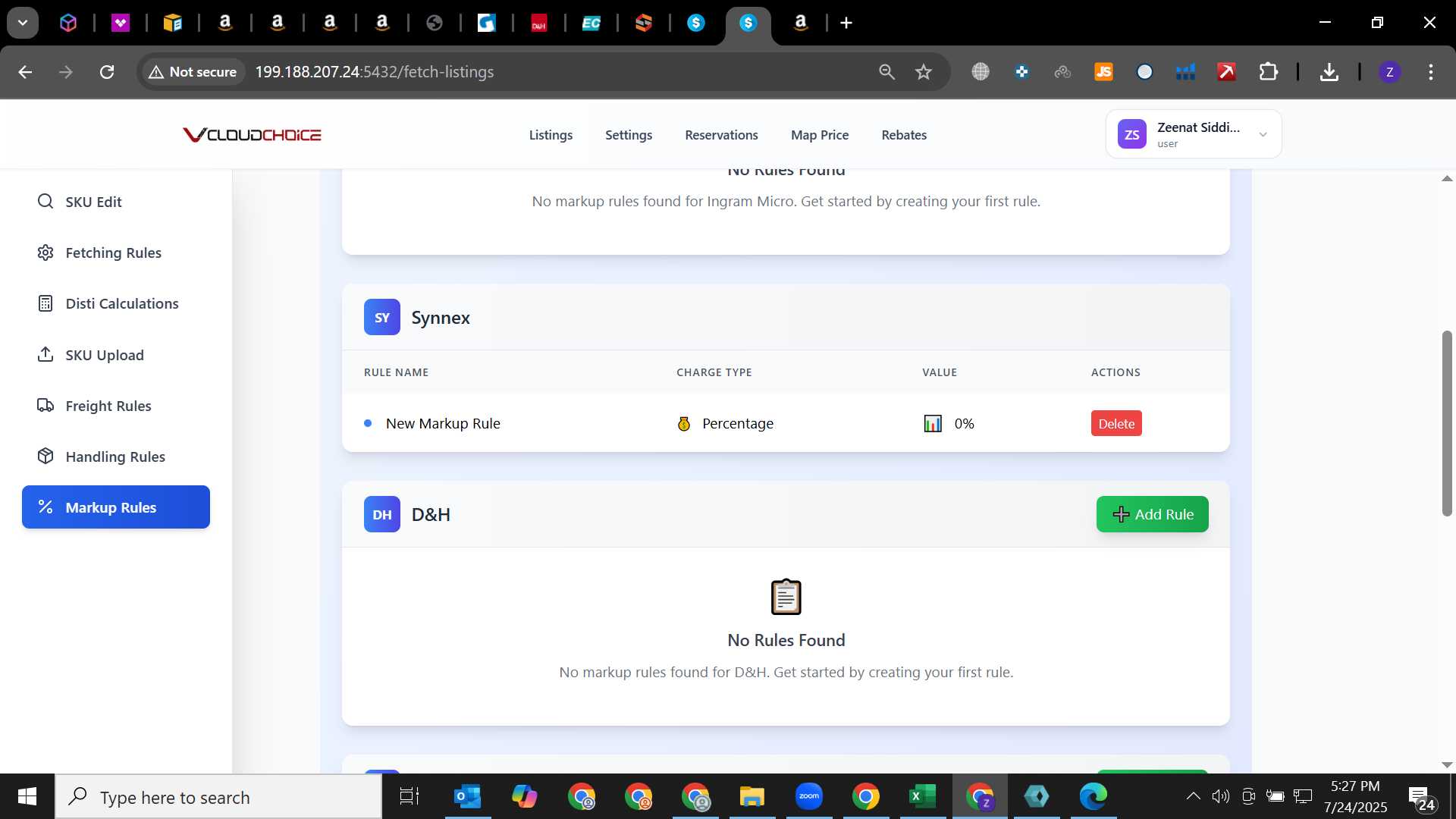This screenshot has height=819, width=1456.
Task: Click the red arrow extension icon
Action: pos(1226,72)
